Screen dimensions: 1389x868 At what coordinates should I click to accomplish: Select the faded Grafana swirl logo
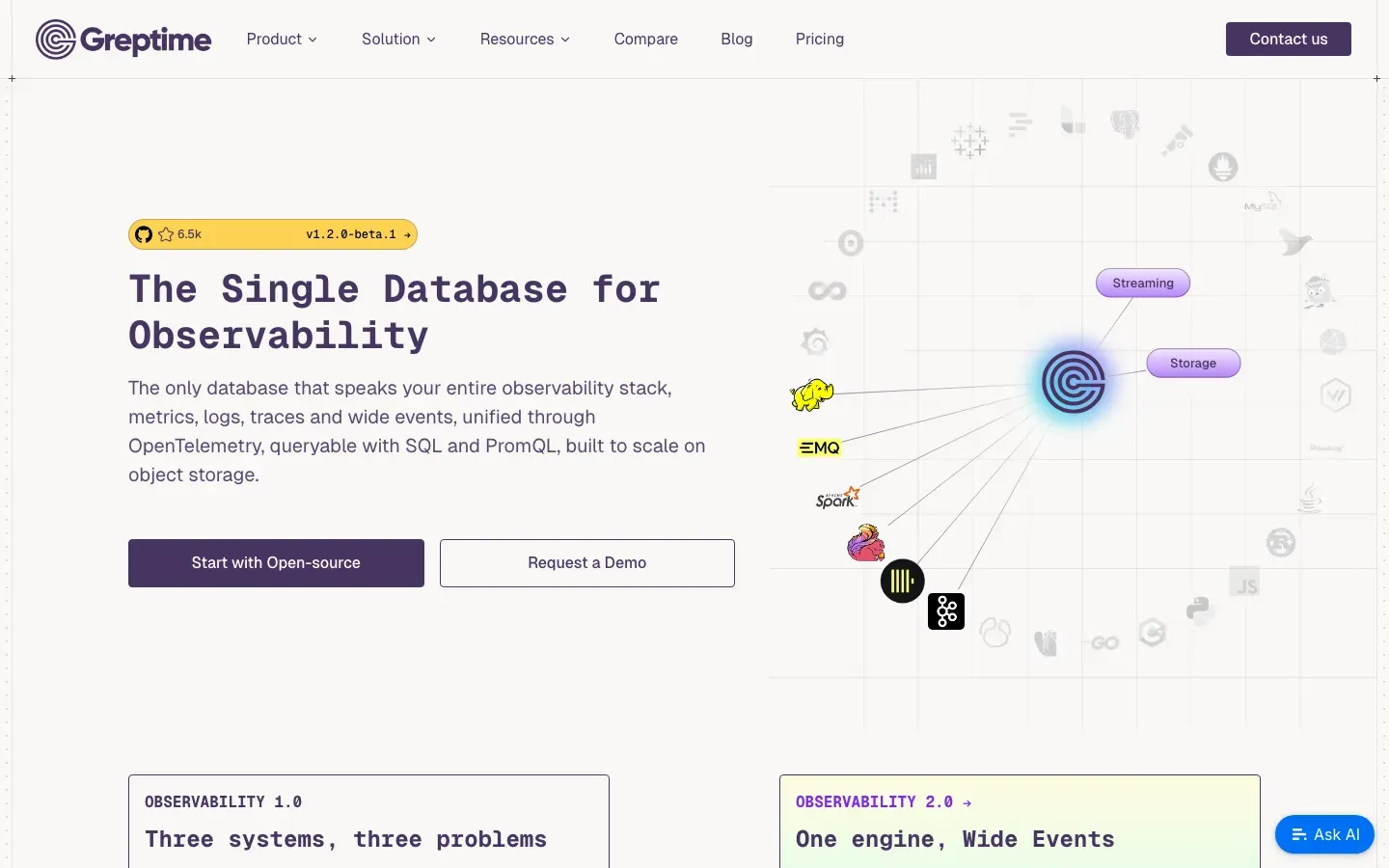[816, 341]
